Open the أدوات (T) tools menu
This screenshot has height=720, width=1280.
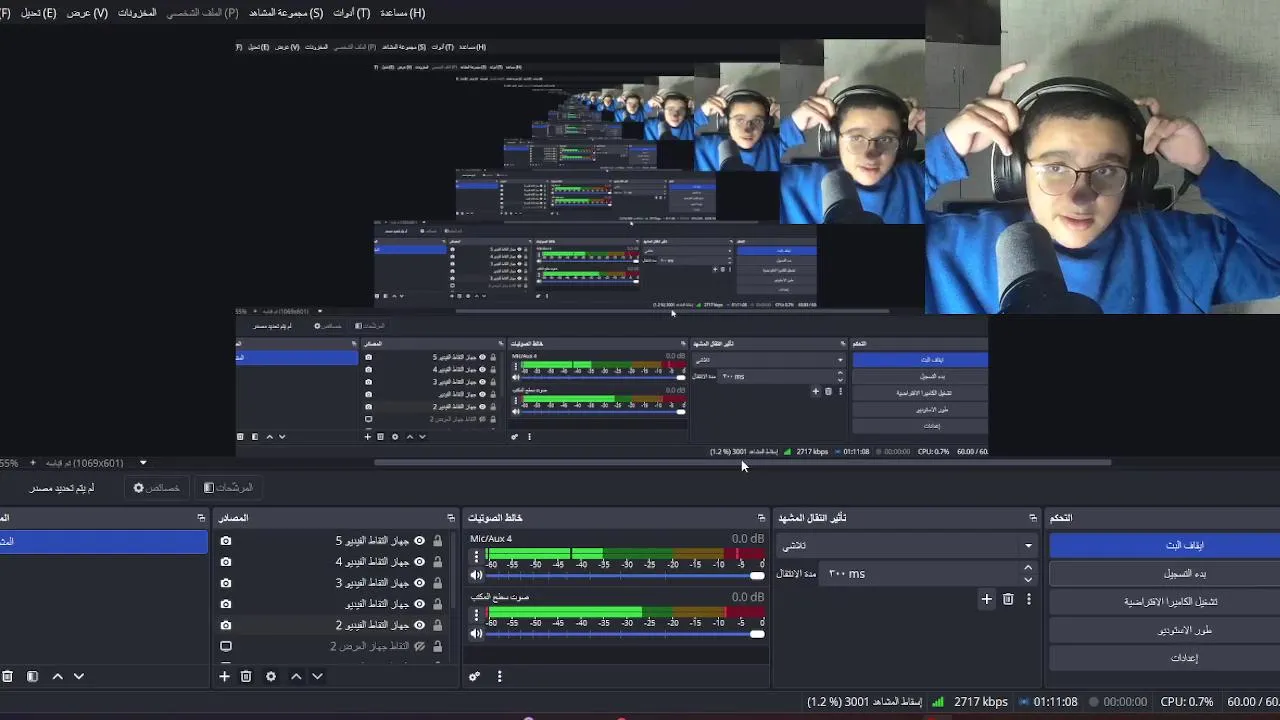coord(351,13)
